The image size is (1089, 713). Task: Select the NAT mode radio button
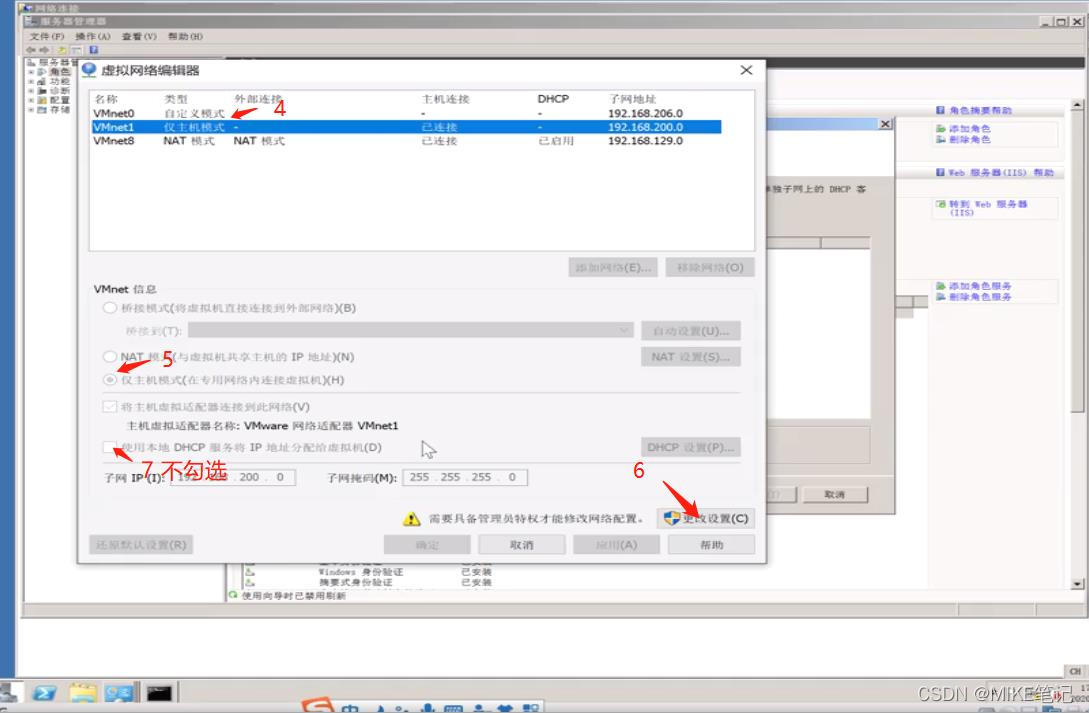(x=110, y=356)
